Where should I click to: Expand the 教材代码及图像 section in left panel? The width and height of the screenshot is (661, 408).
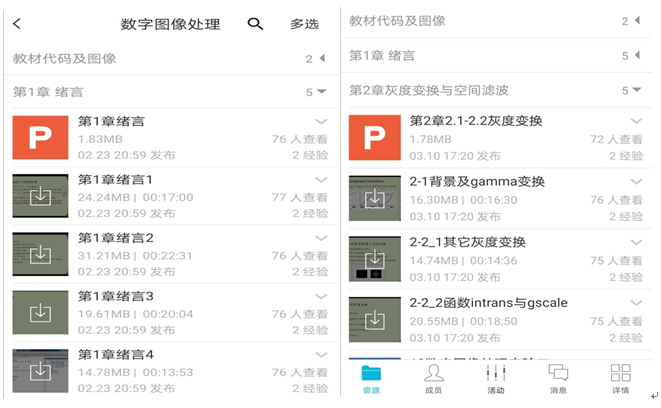(x=321, y=59)
